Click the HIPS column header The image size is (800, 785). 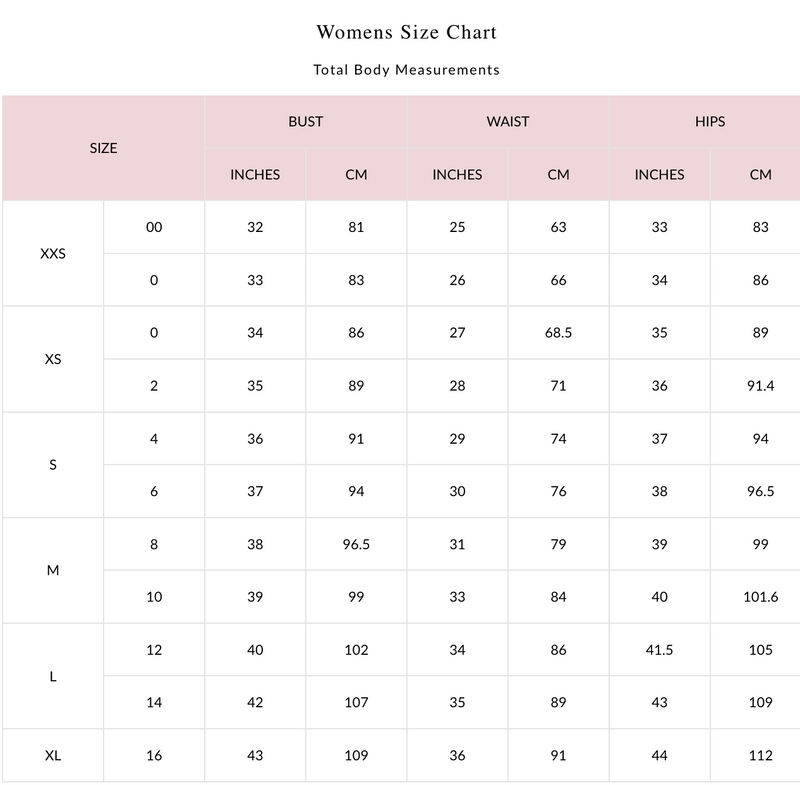[710, 121]
